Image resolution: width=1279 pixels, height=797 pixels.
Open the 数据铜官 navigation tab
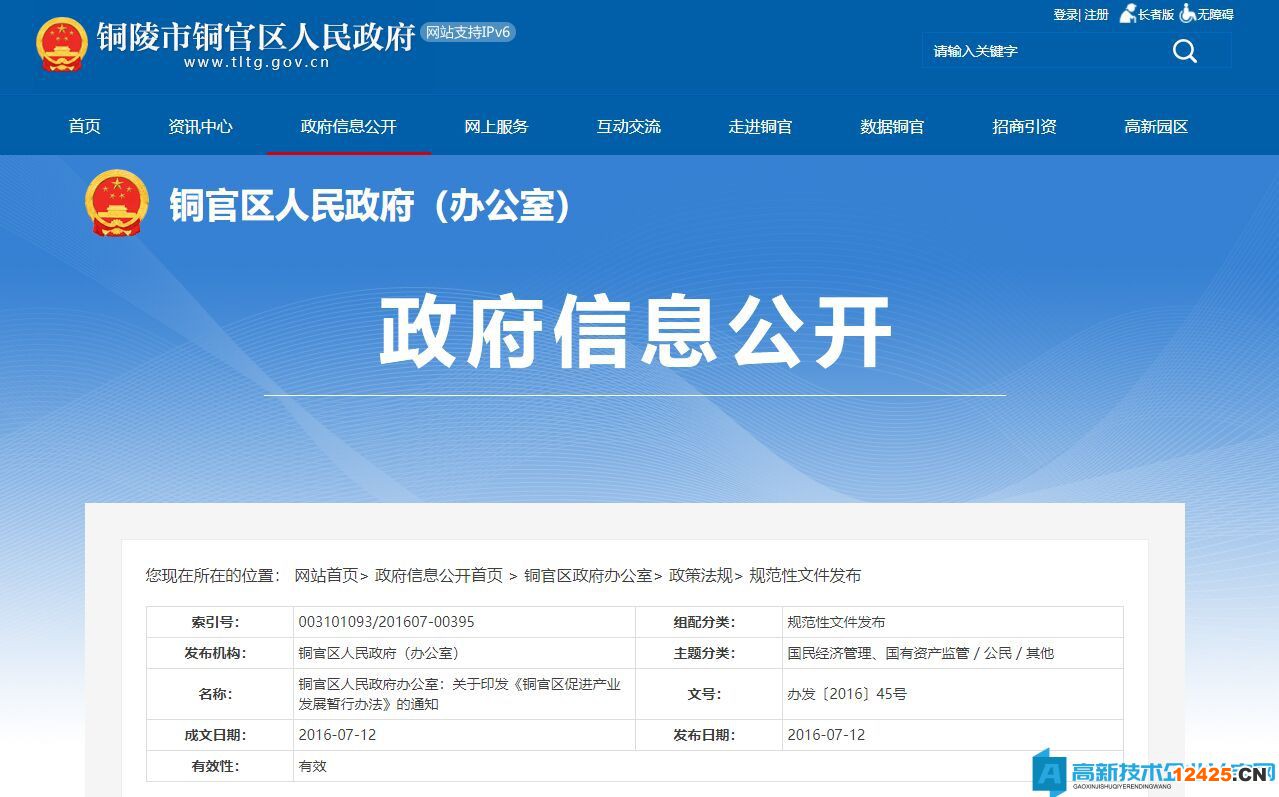point(891,126)
